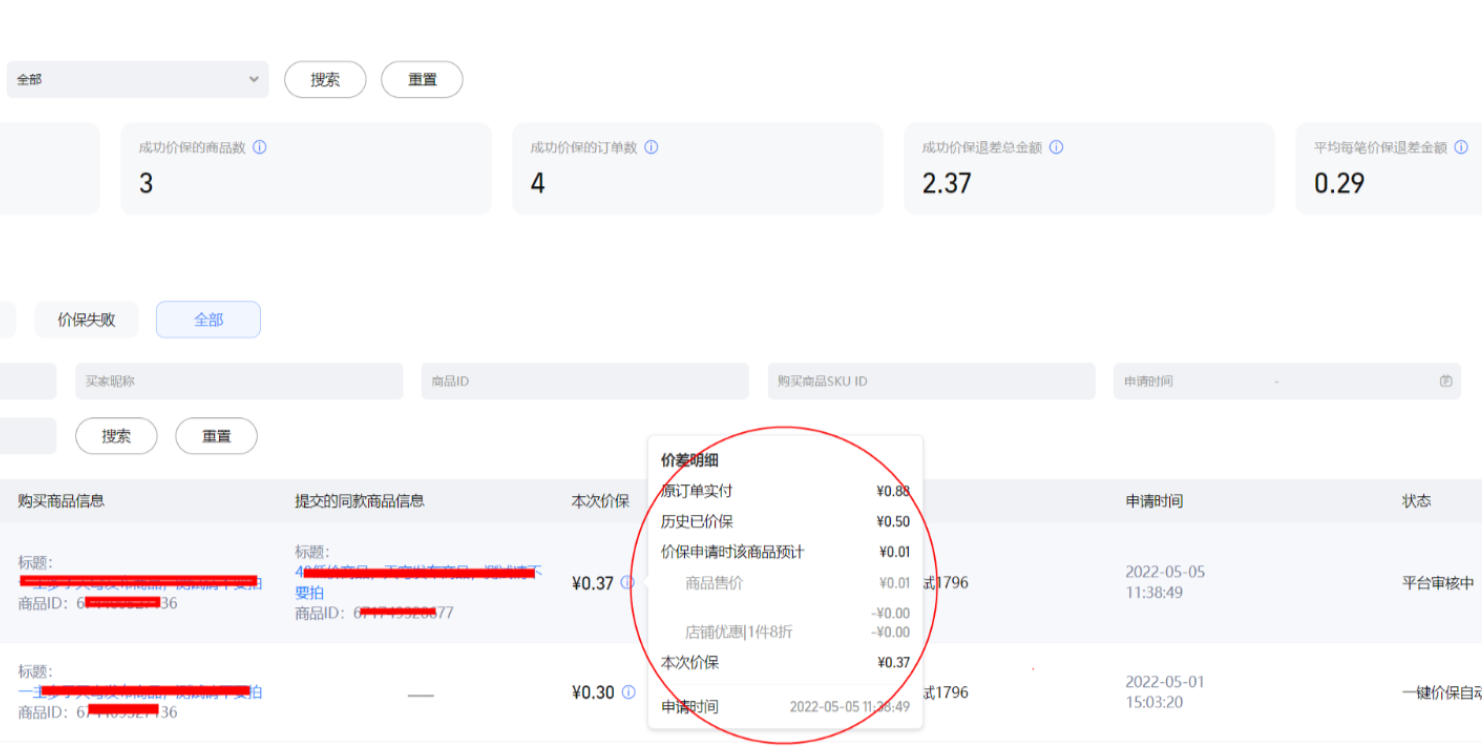Screen dimensions: 1482x746
Task: Click the ¥0.37 price protection amount in table
Action: coord(592,583)
